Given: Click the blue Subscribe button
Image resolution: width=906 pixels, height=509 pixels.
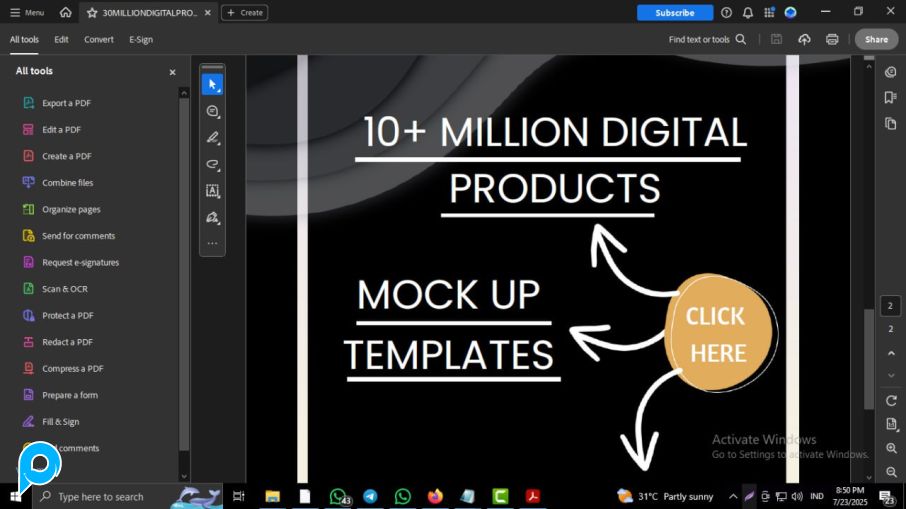Looking at the screenshot, I should coord(675,13).
